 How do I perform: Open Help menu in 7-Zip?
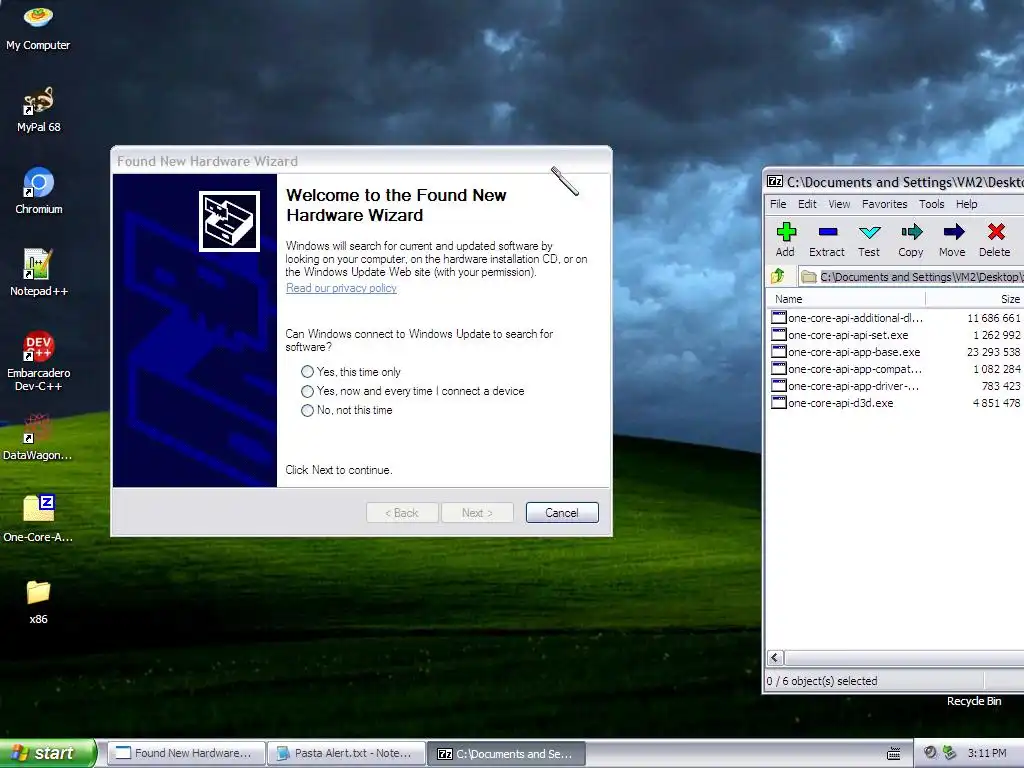point(967,204)
